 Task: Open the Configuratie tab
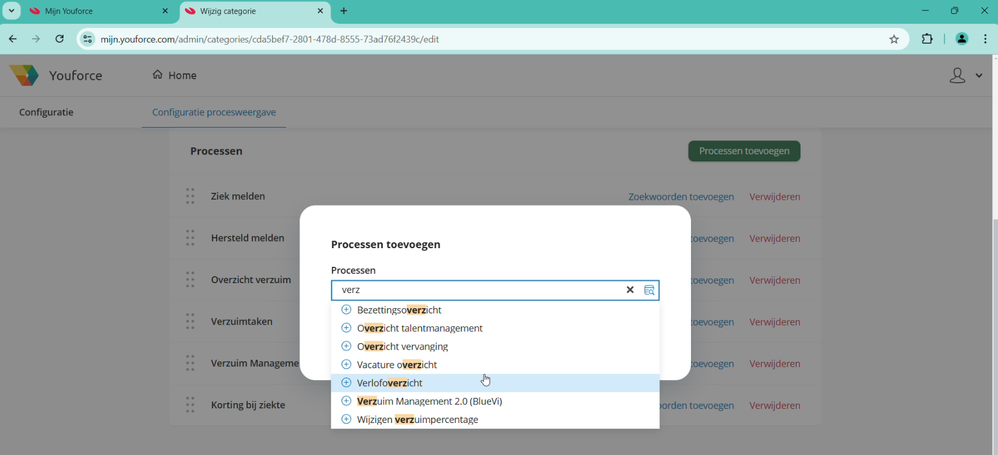coord(46,113)
